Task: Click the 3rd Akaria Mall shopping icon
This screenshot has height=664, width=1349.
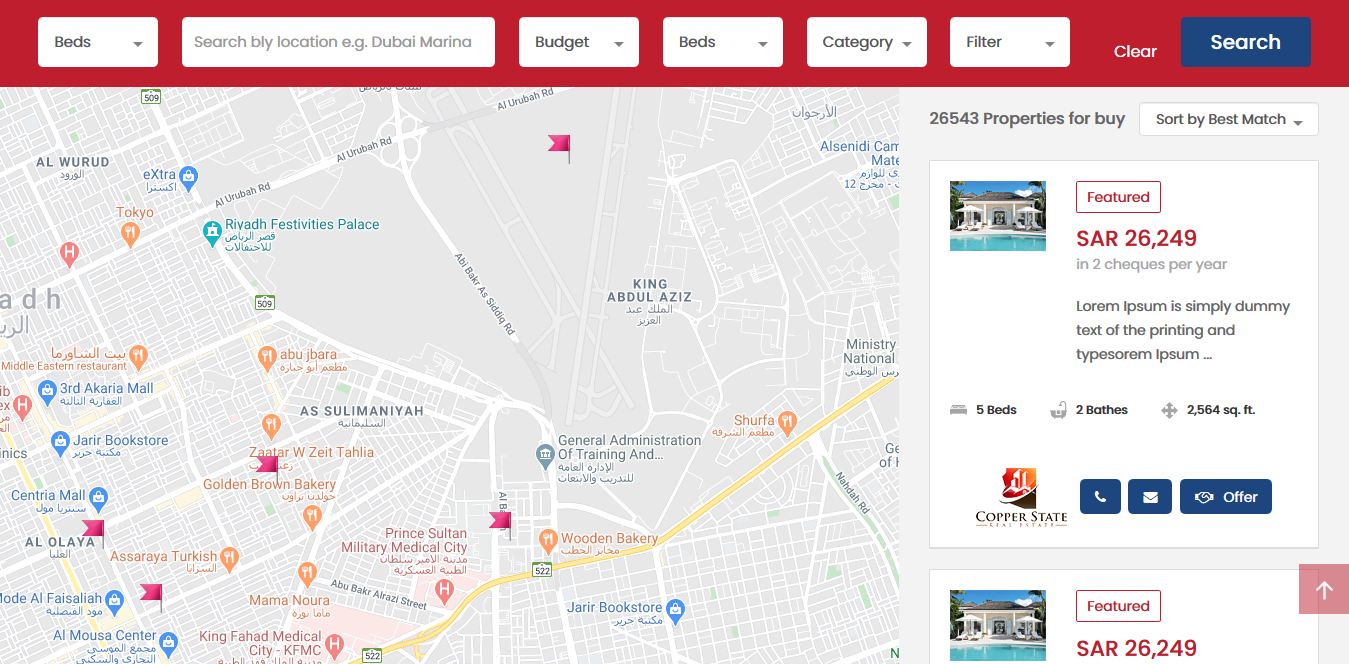Action: pos(47,390)
